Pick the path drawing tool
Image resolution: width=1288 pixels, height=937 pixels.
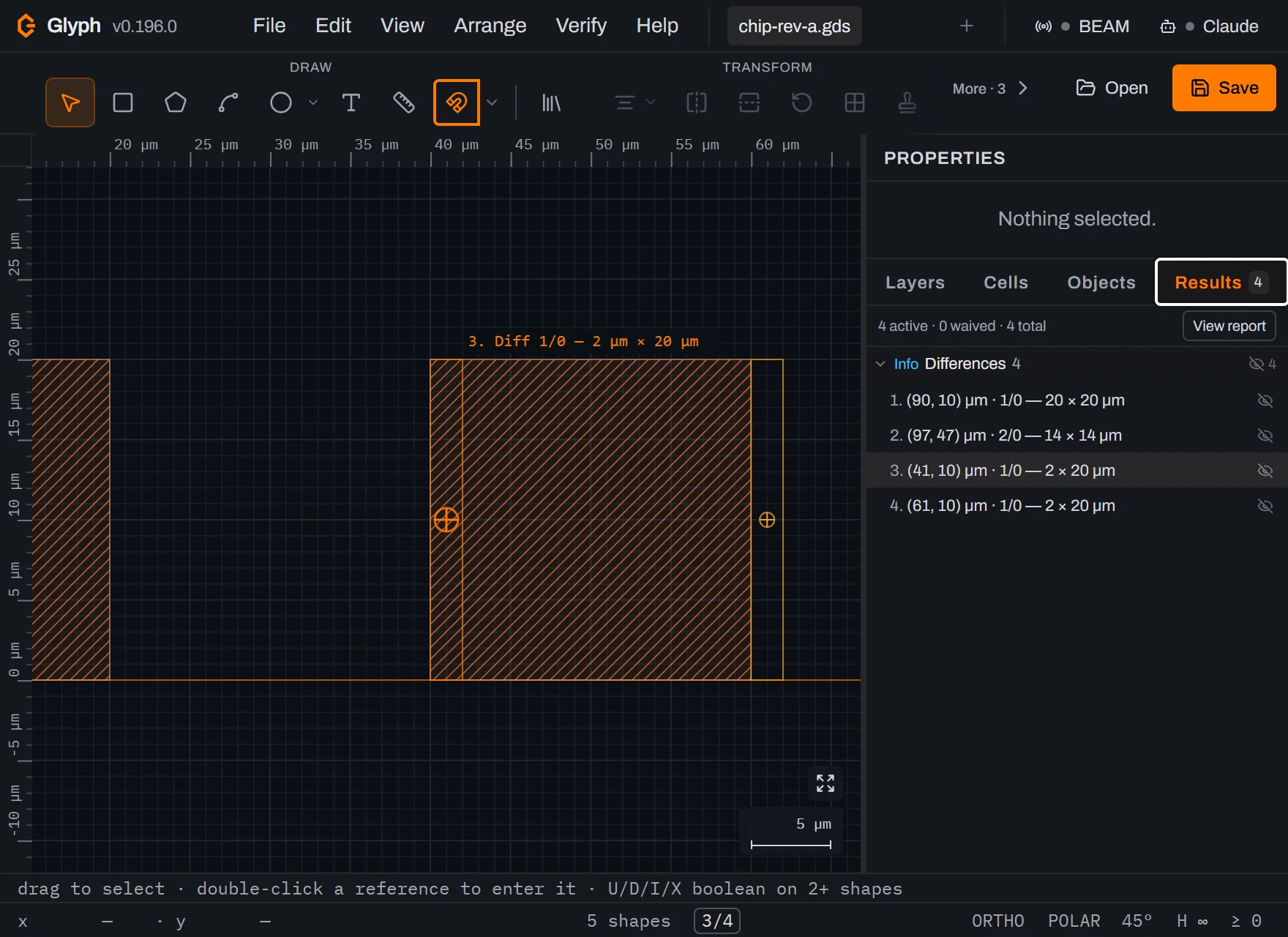click(228, 102)
